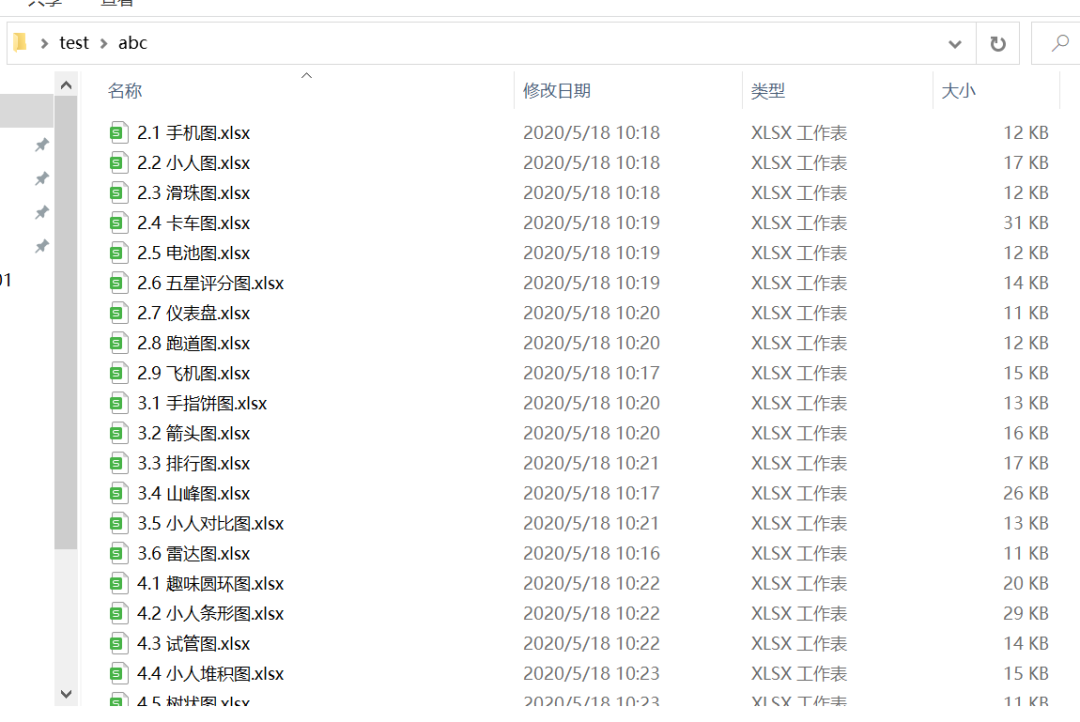1080x722 pixels.
Task: Click the icon of 2.6 五星评分图.xlsx
Action: pyautogui.click(x=118, y=282)
